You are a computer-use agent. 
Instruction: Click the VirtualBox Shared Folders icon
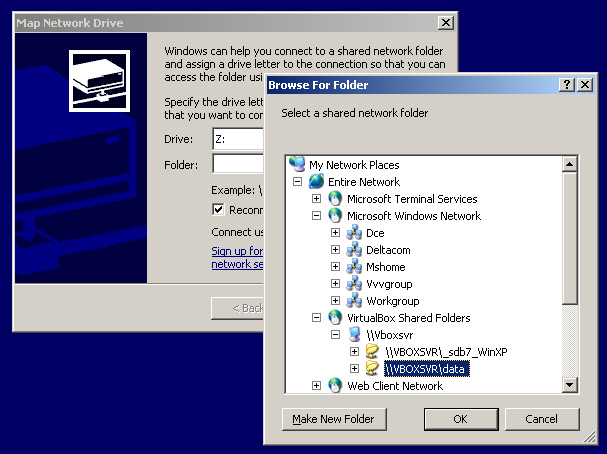point(335,317)
